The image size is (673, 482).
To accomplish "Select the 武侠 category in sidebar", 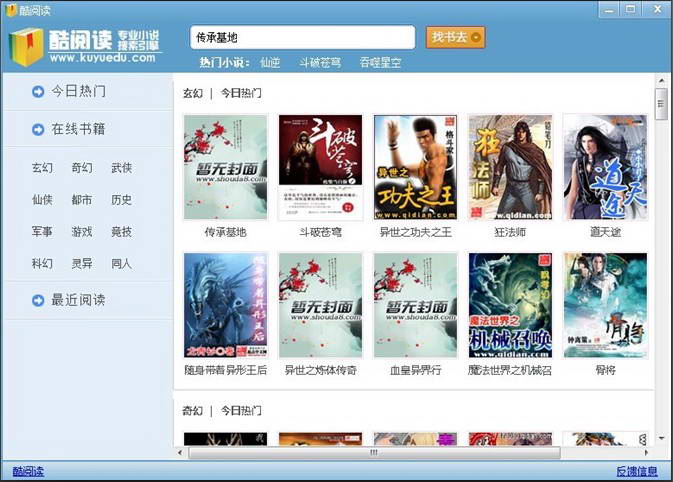I will coord(121,168).
